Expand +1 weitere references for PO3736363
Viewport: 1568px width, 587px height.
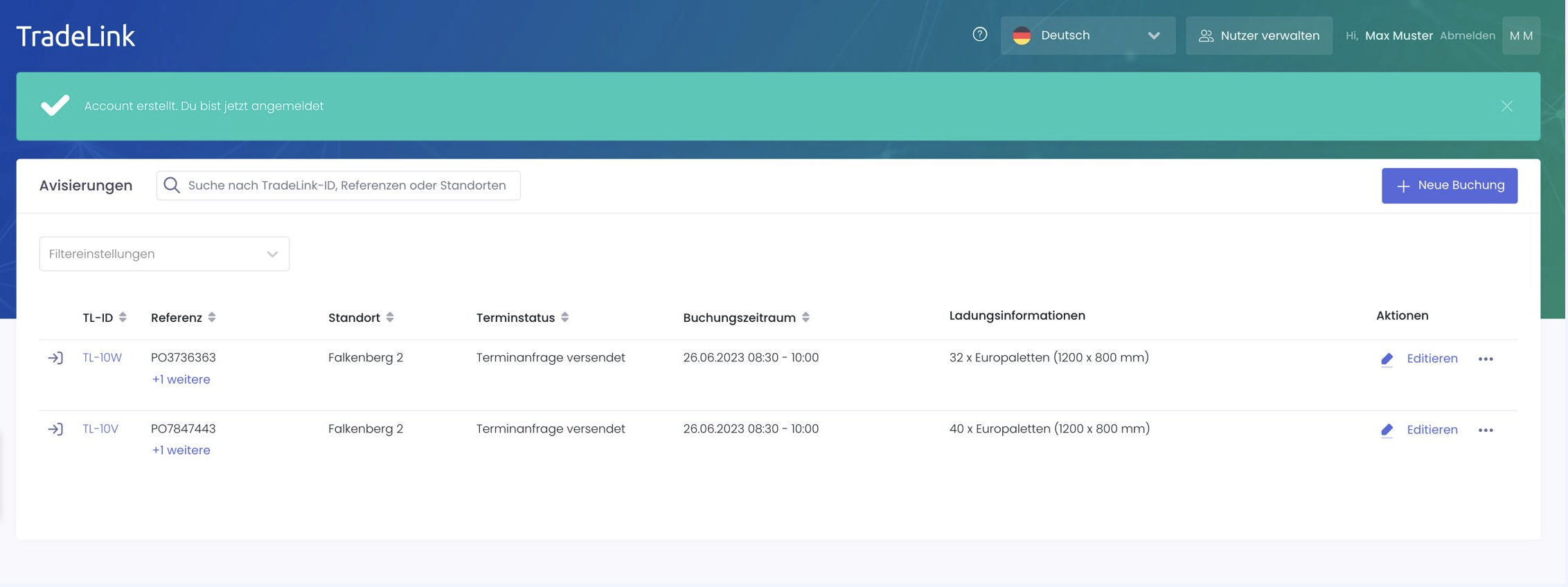(181, 379)
